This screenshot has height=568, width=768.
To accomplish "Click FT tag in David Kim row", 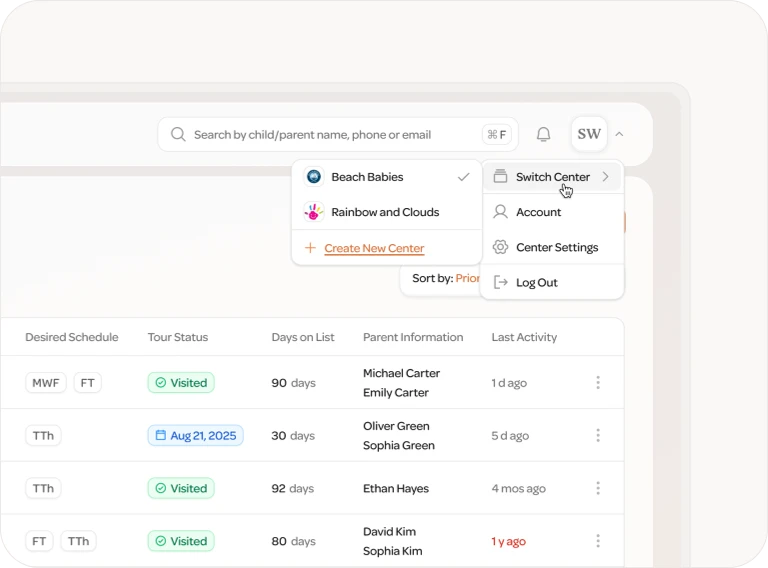I will click(39, 541).
